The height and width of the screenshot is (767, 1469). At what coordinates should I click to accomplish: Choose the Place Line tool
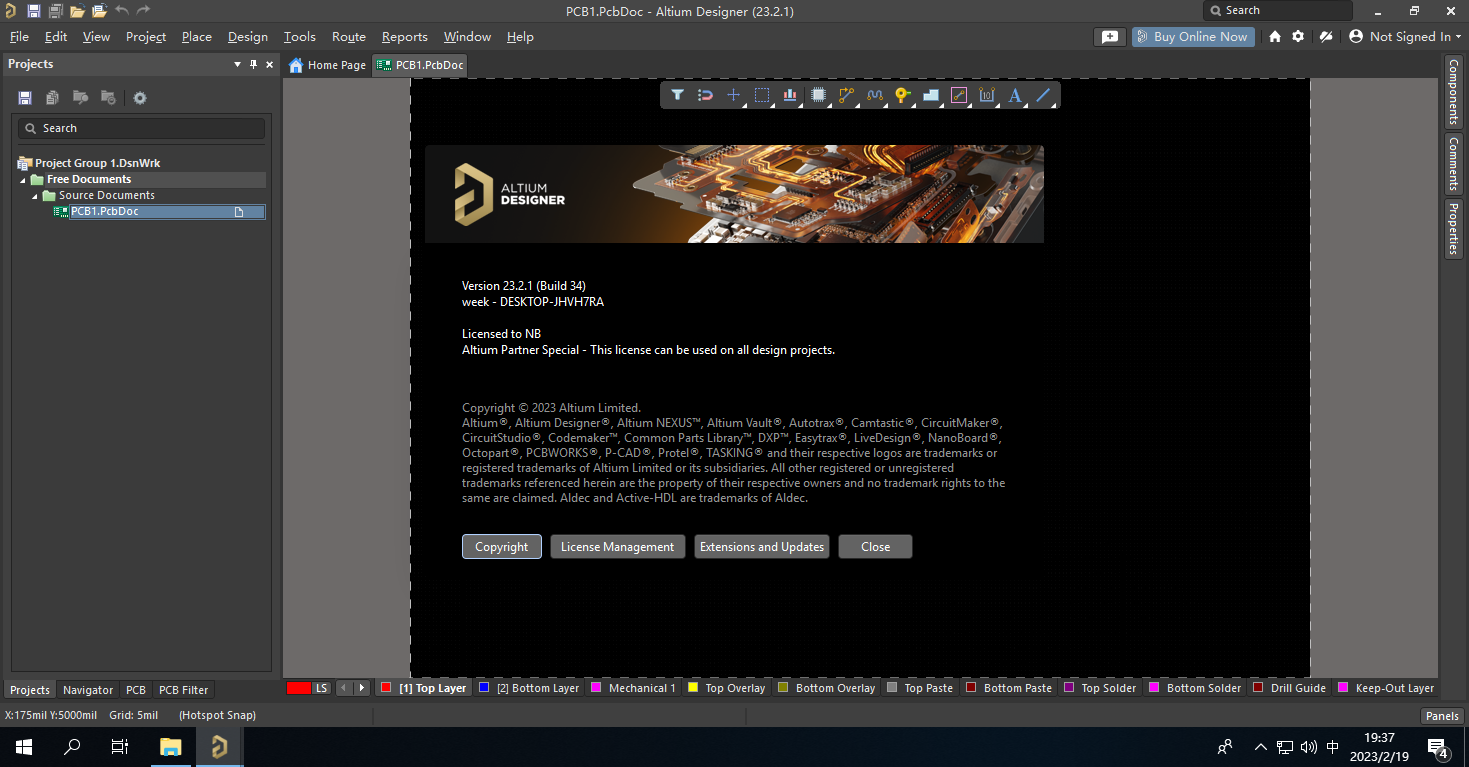click(1043, 95)
